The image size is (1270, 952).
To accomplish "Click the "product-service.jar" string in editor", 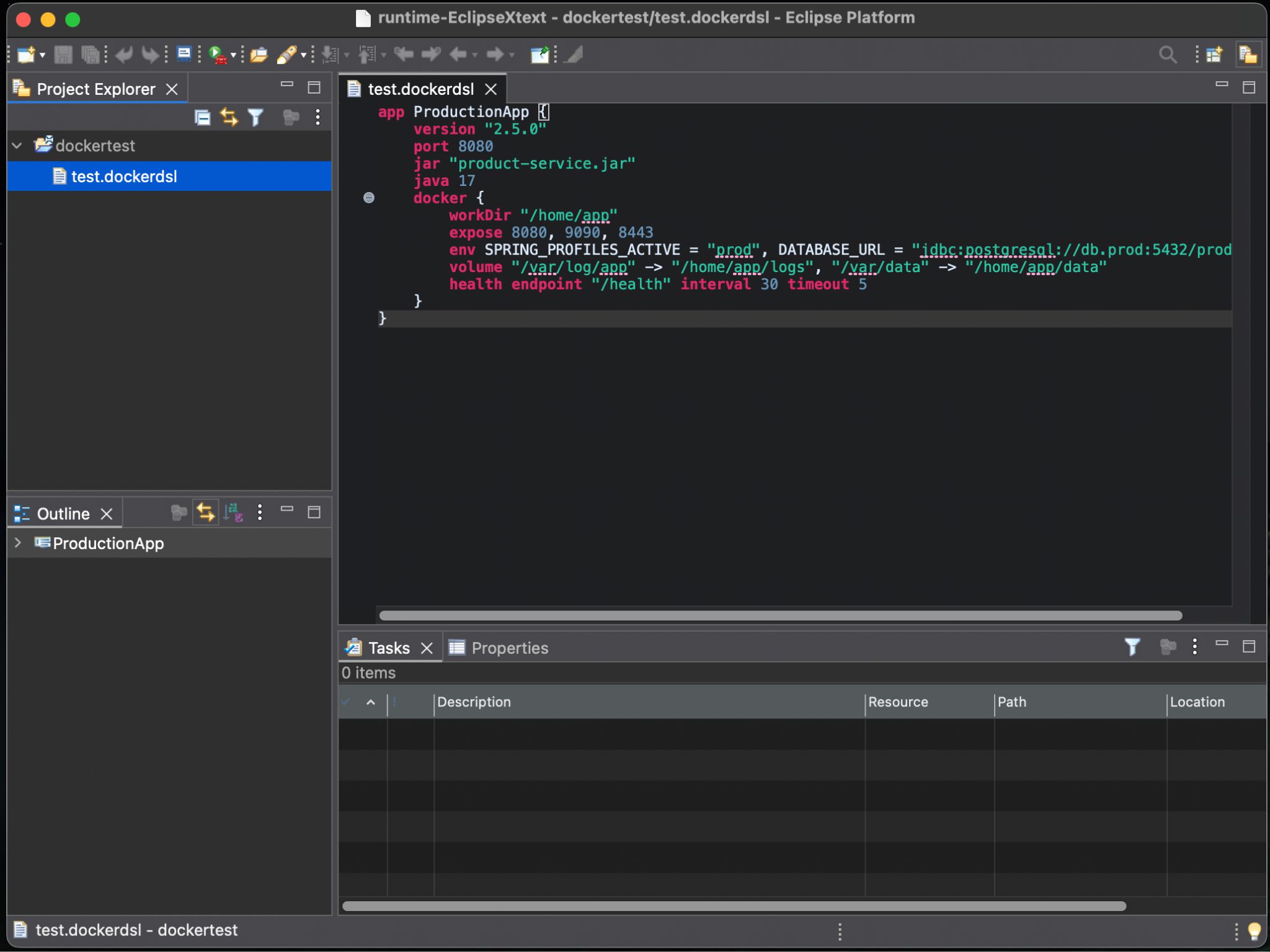I will [542, 164].
